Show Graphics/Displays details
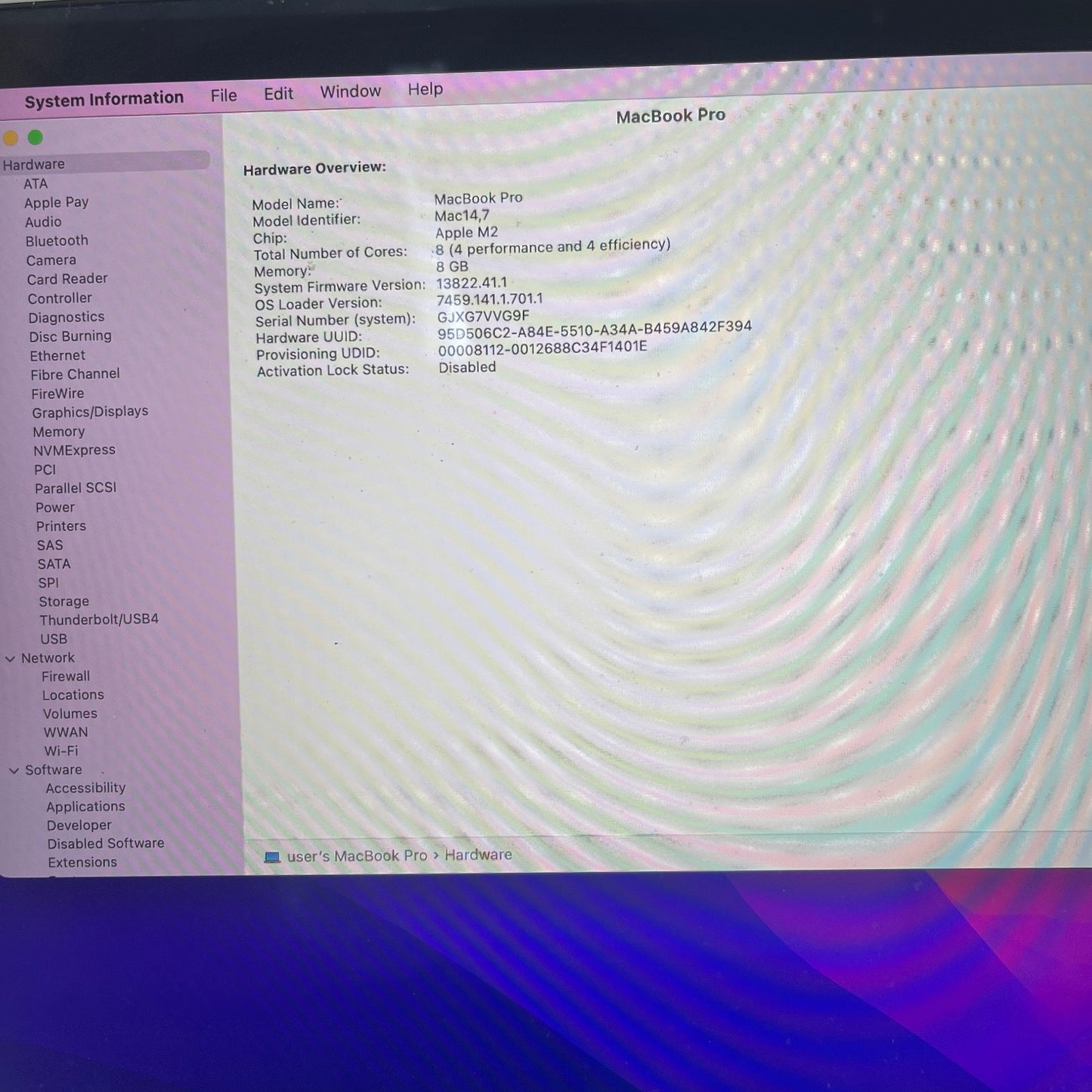1092x1092 pixels. click(90, 412)
